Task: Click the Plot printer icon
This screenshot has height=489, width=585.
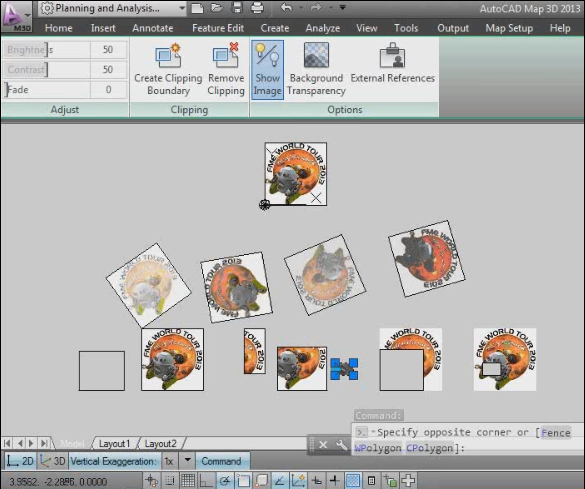Action: 257,8
